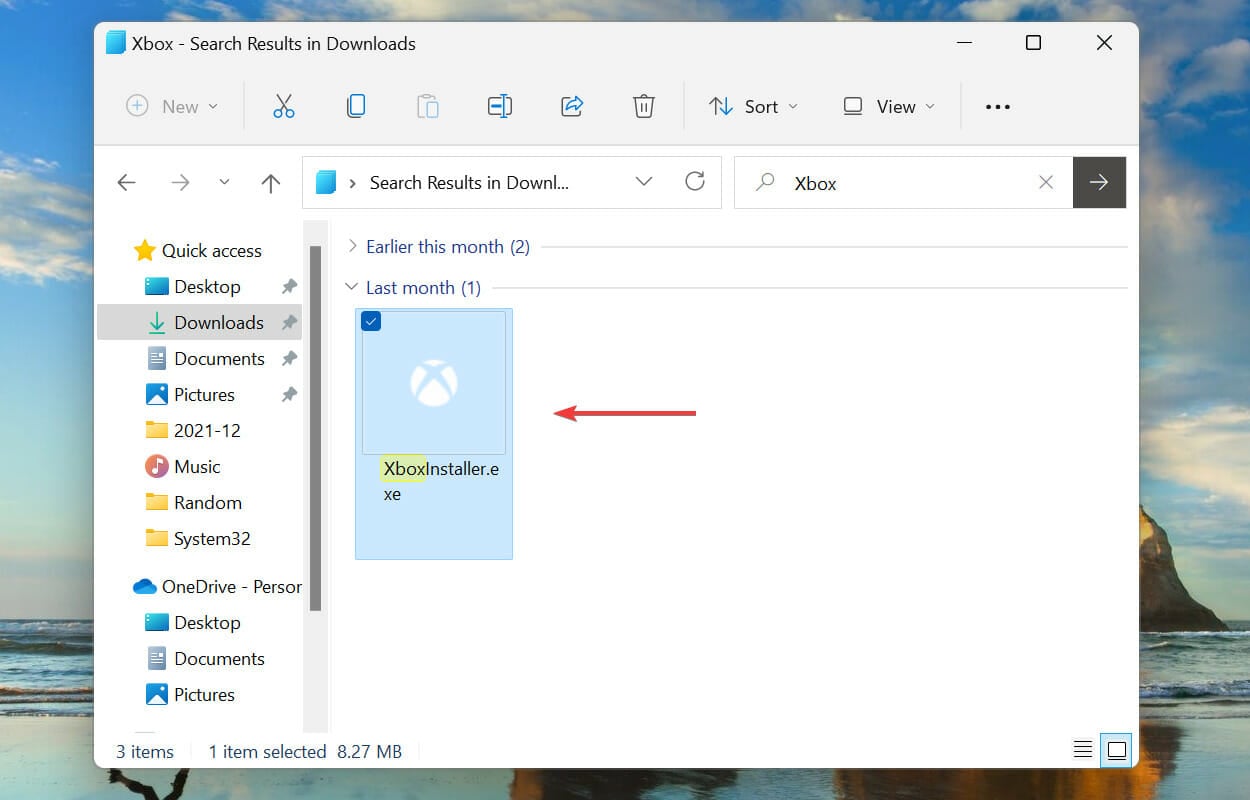Click inside the Xbox search field
The height and width of the screenshot is (800, 1250).
coord(903,182)
